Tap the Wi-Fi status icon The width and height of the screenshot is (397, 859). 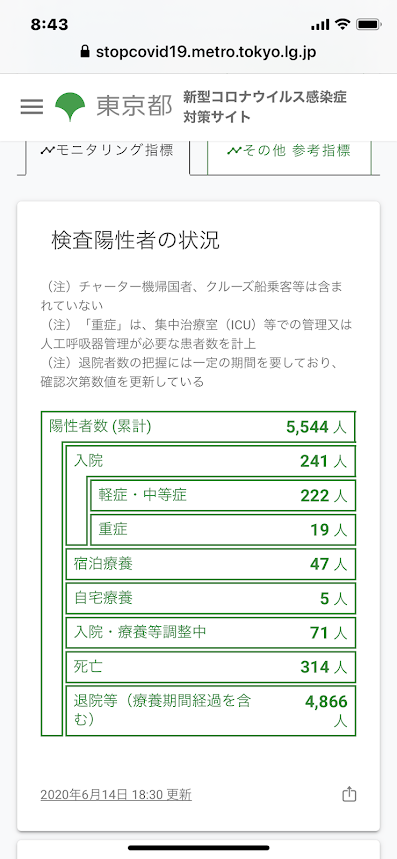tap(342, 25)
